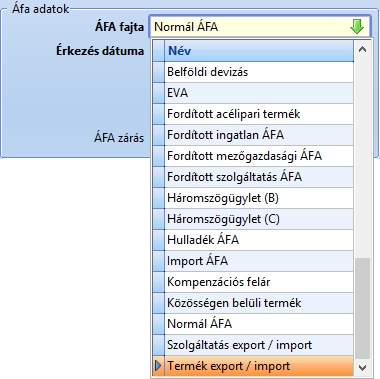Viewport: 380px width, 379px height.
Task: Select Belföldi devizás from the list
Action: click(259, 72)
